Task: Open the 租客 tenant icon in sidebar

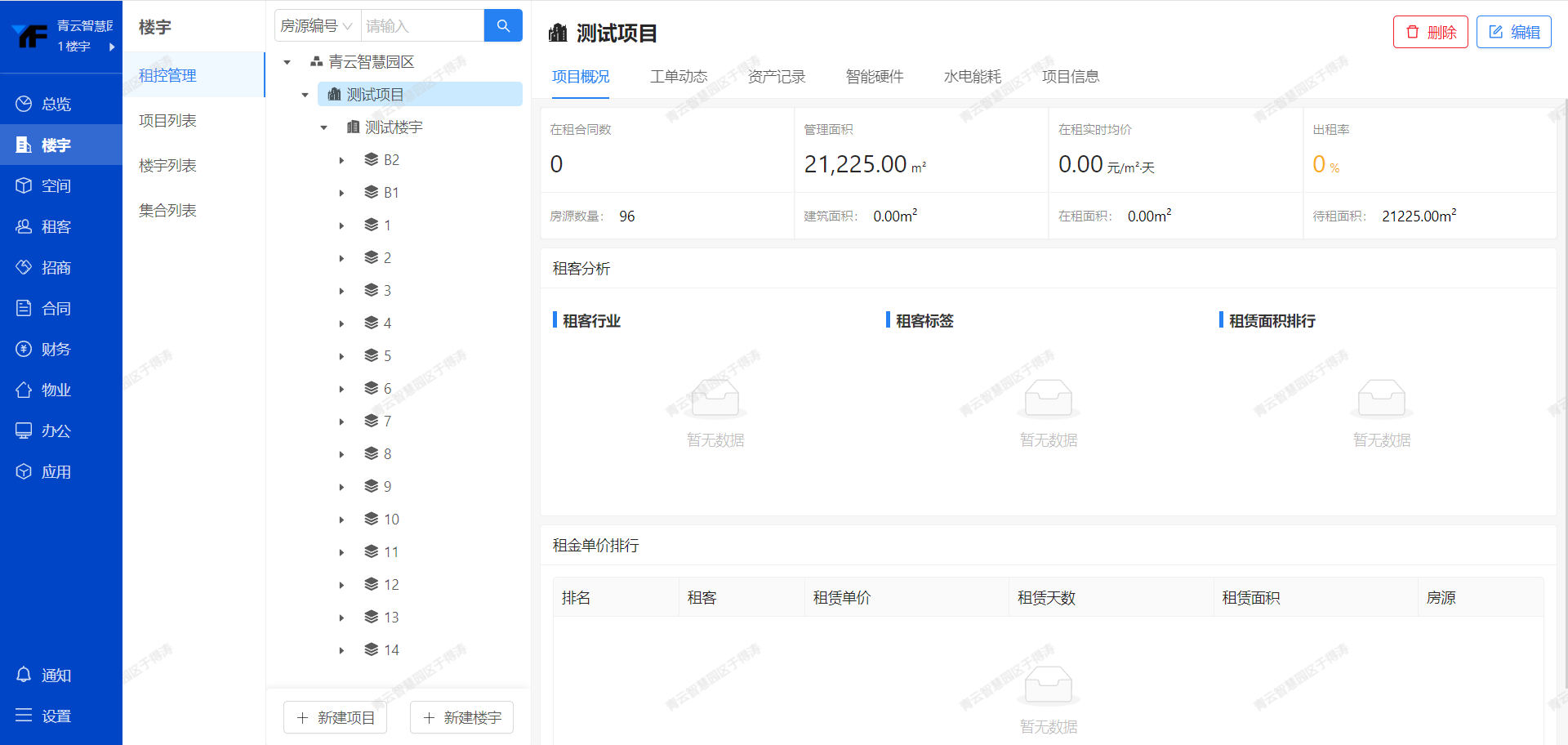Action: (24, 226)
